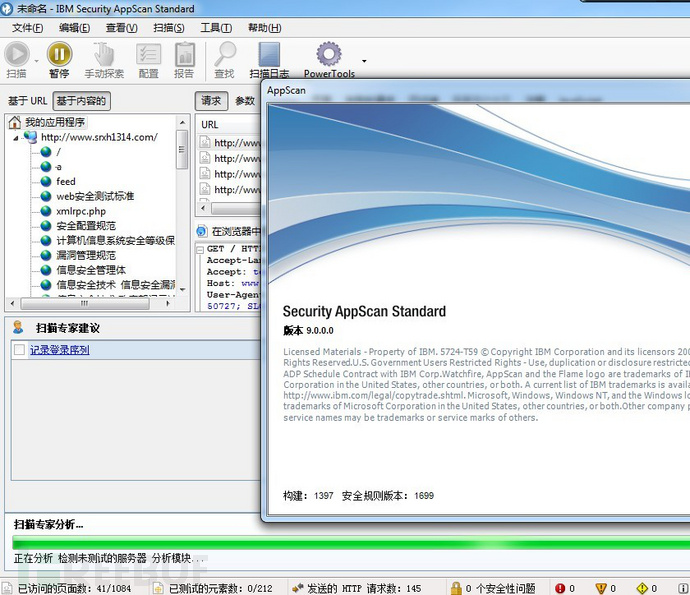Select 漏洞管理规范 tree node
This screenshot has height=595, width=690.
pos(86,255)
